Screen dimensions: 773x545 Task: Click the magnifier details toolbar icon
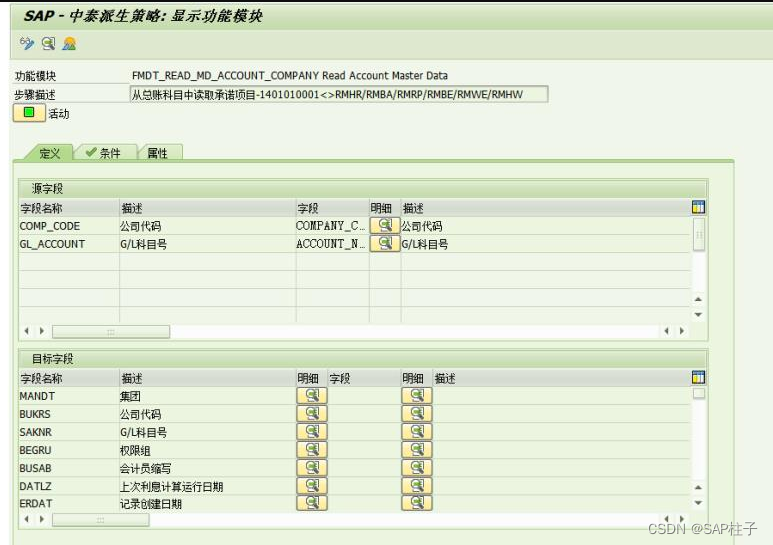48,43
